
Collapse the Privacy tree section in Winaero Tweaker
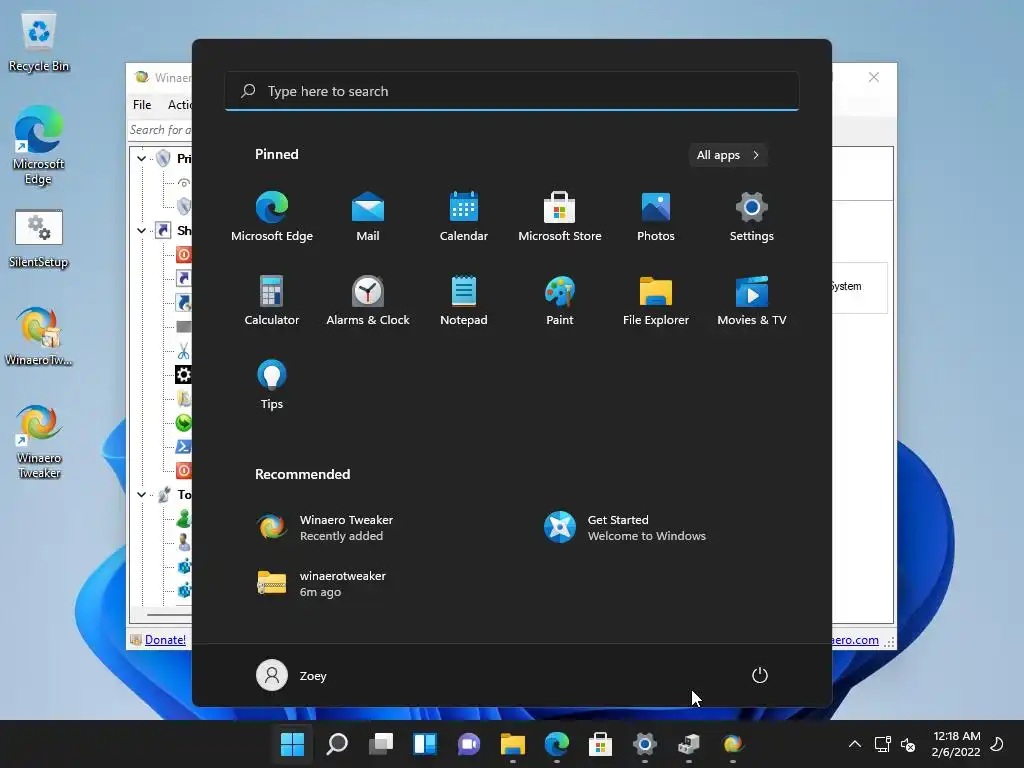141,158
